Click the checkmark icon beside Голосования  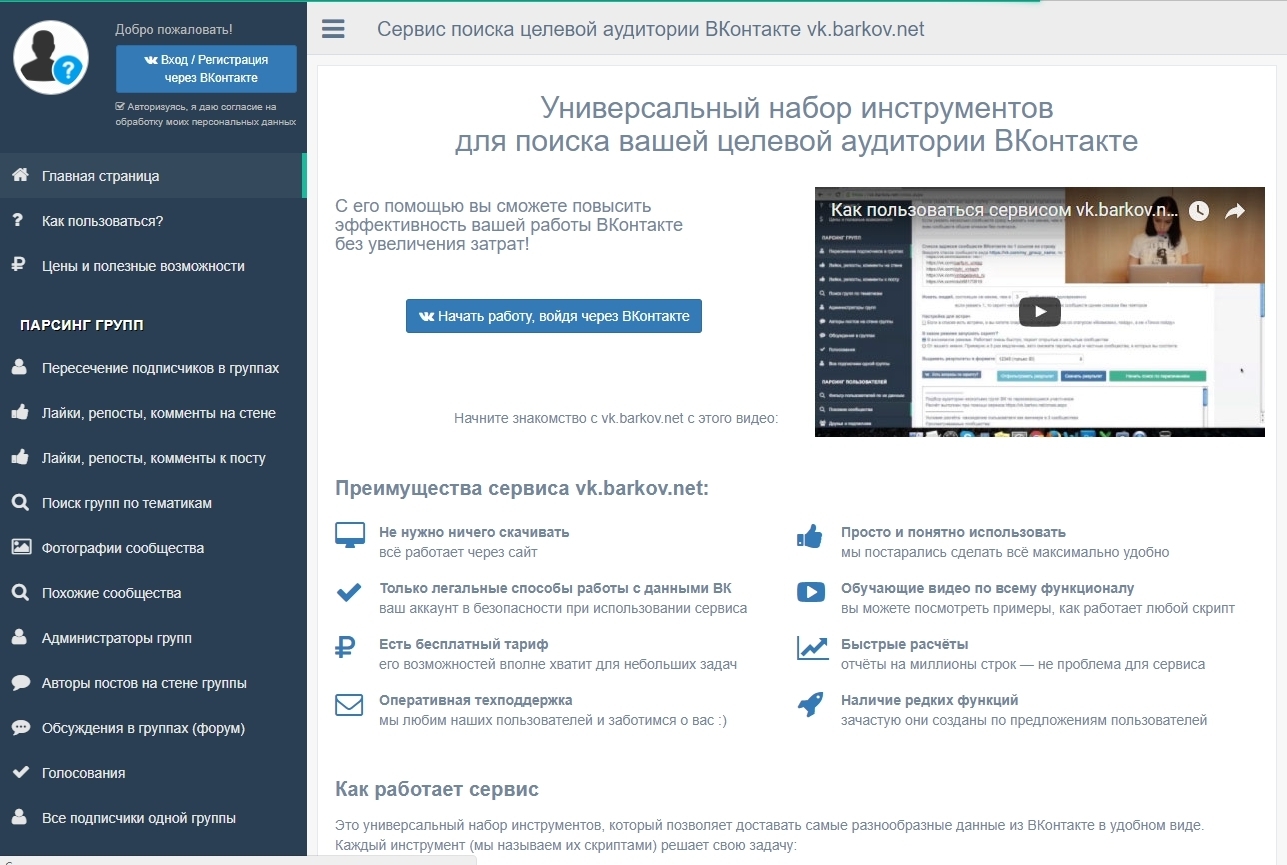pos(19,773)
